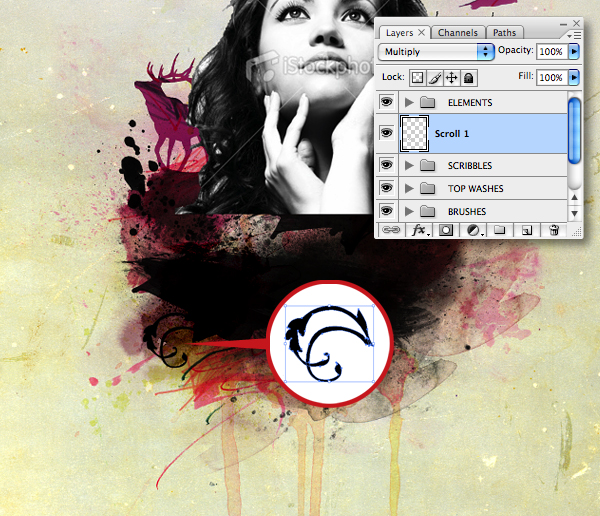
Task: Click the delete layer trash icon
Action: pyautogui.click(x=554, y=230)
